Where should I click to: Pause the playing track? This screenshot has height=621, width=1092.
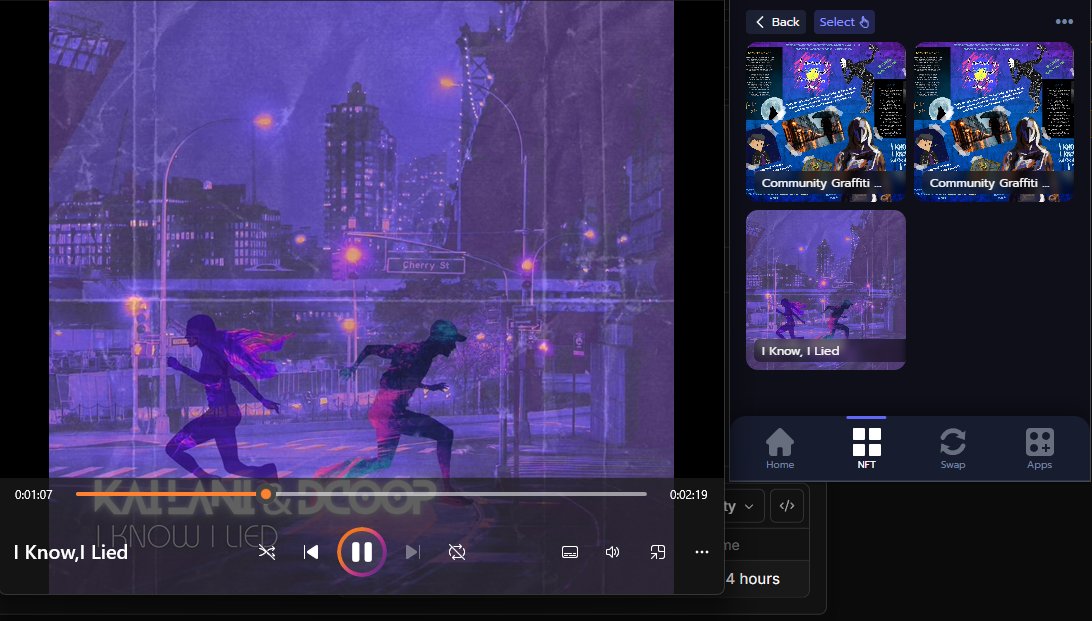(x=361, y=552)
